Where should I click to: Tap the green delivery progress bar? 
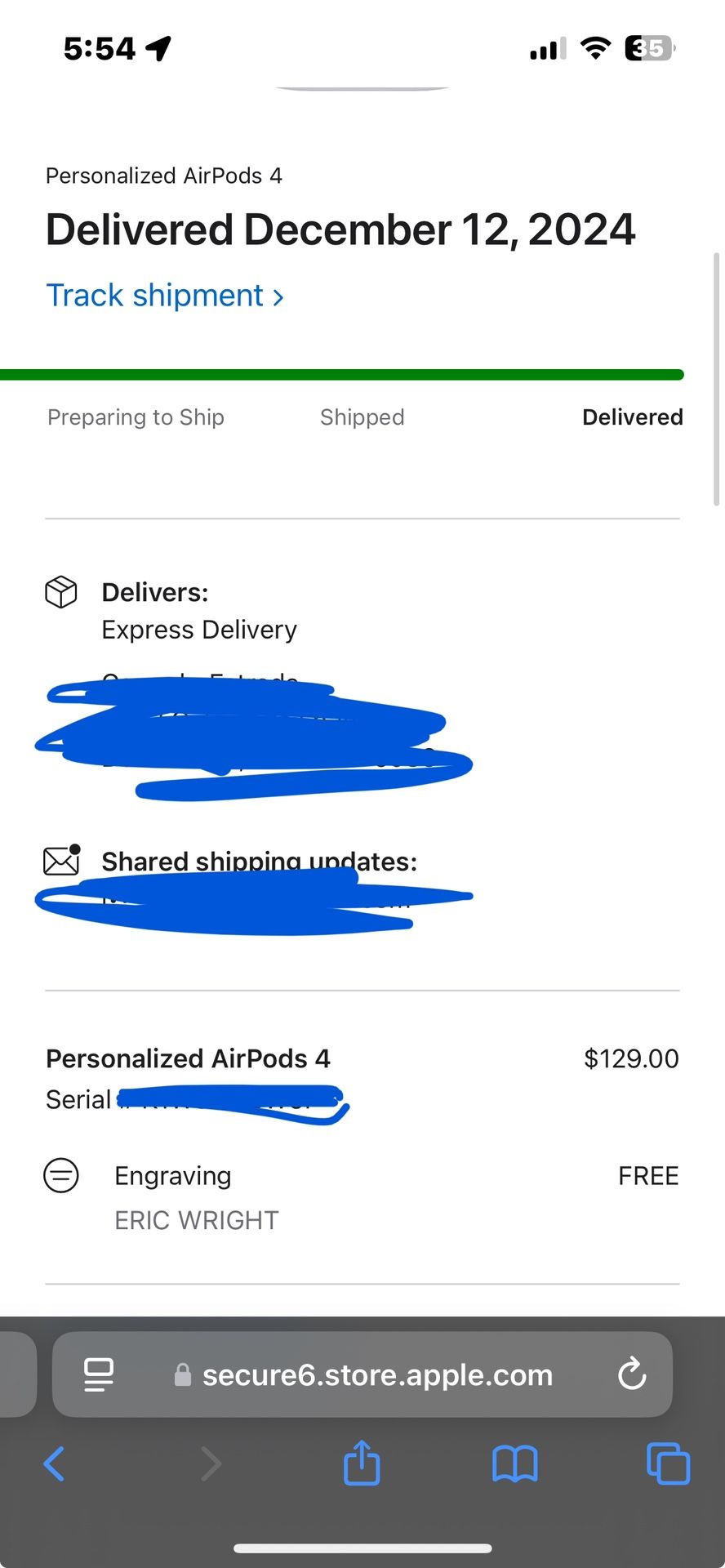coord(341,375)
